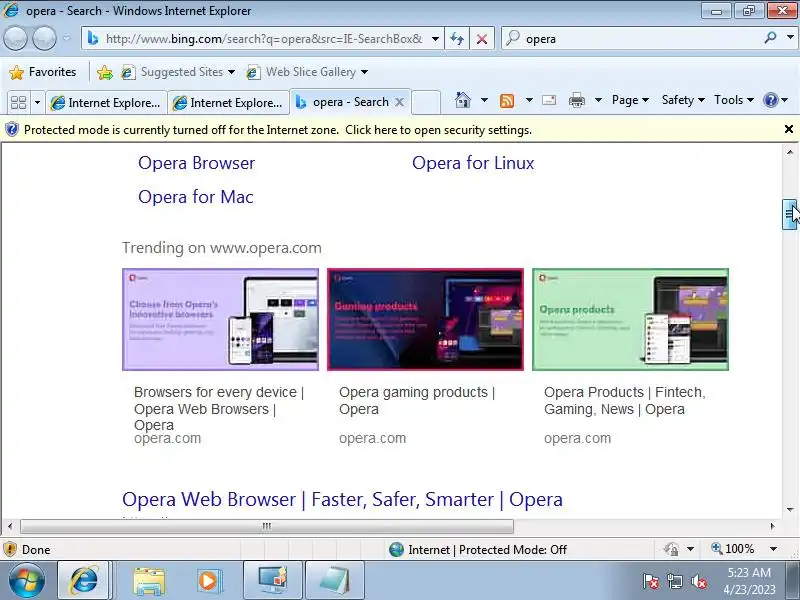Go to Home page icon
Screen dimensions: 800x600
point(463,100)
